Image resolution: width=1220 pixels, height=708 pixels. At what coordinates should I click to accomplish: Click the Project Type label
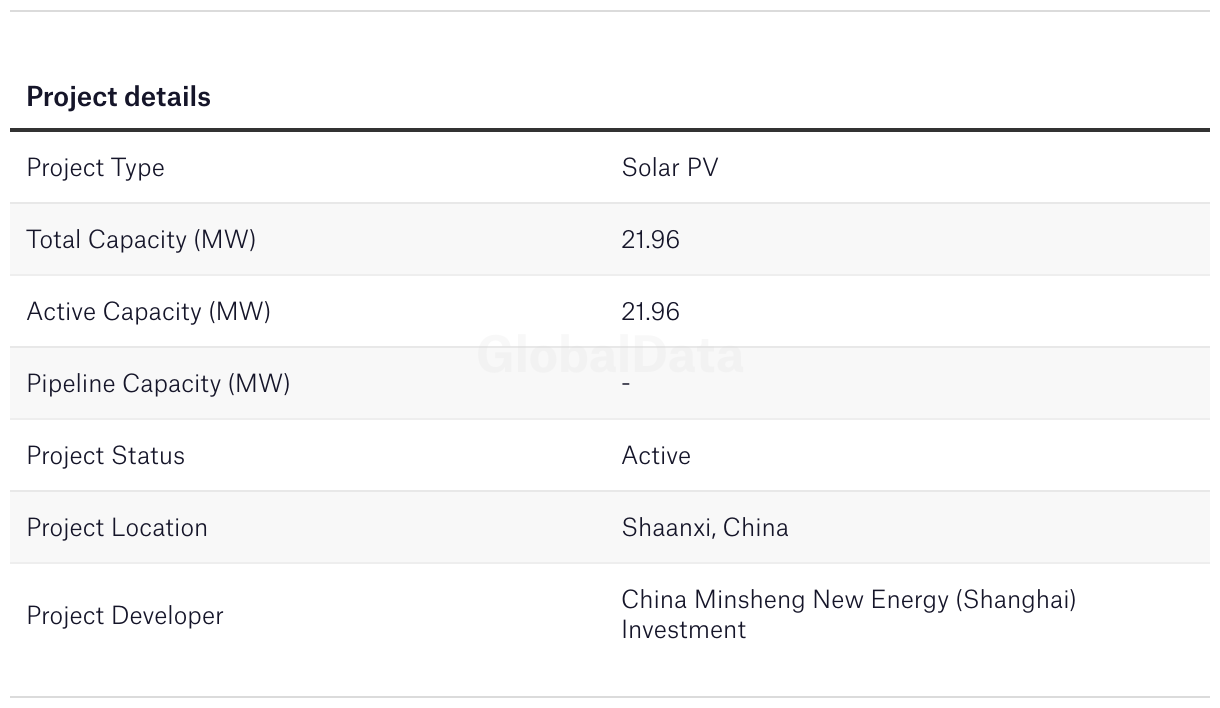point(95,168)
